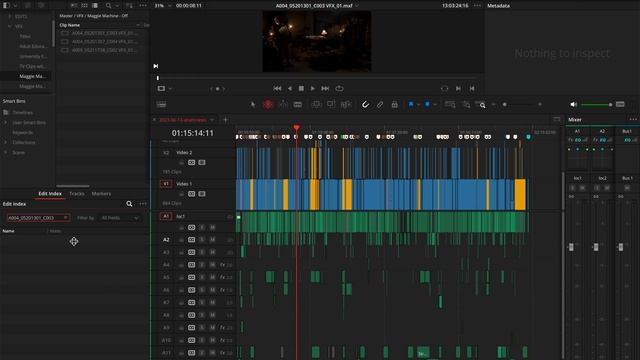640x360 pixels.
Task: Open viewer three-dot options menu
Action: (477, 6)
